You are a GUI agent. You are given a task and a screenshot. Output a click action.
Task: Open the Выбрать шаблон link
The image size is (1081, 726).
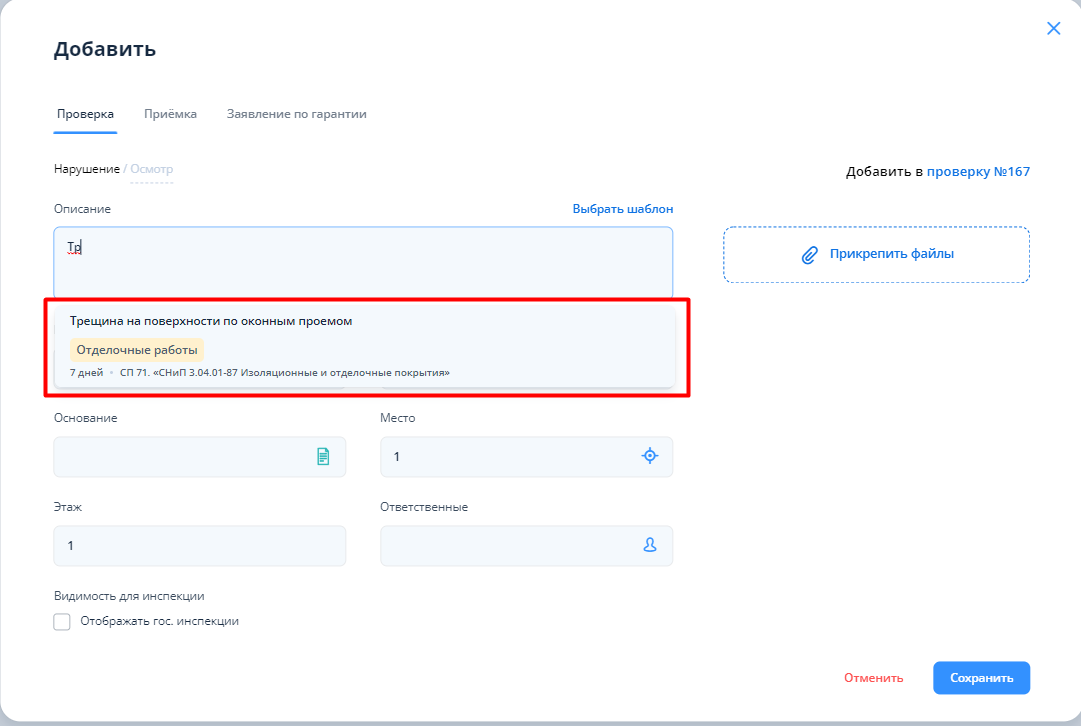(622, 209)
